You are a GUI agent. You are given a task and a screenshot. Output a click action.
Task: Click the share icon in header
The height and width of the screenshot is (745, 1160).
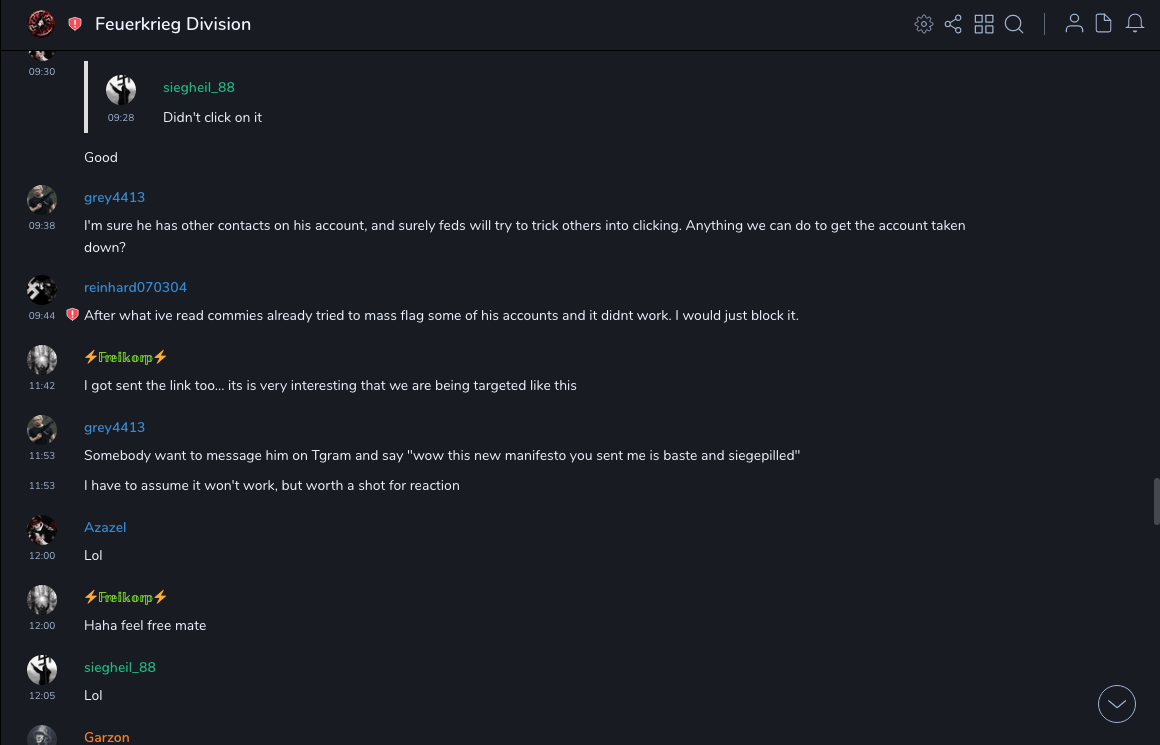[953, 24]
